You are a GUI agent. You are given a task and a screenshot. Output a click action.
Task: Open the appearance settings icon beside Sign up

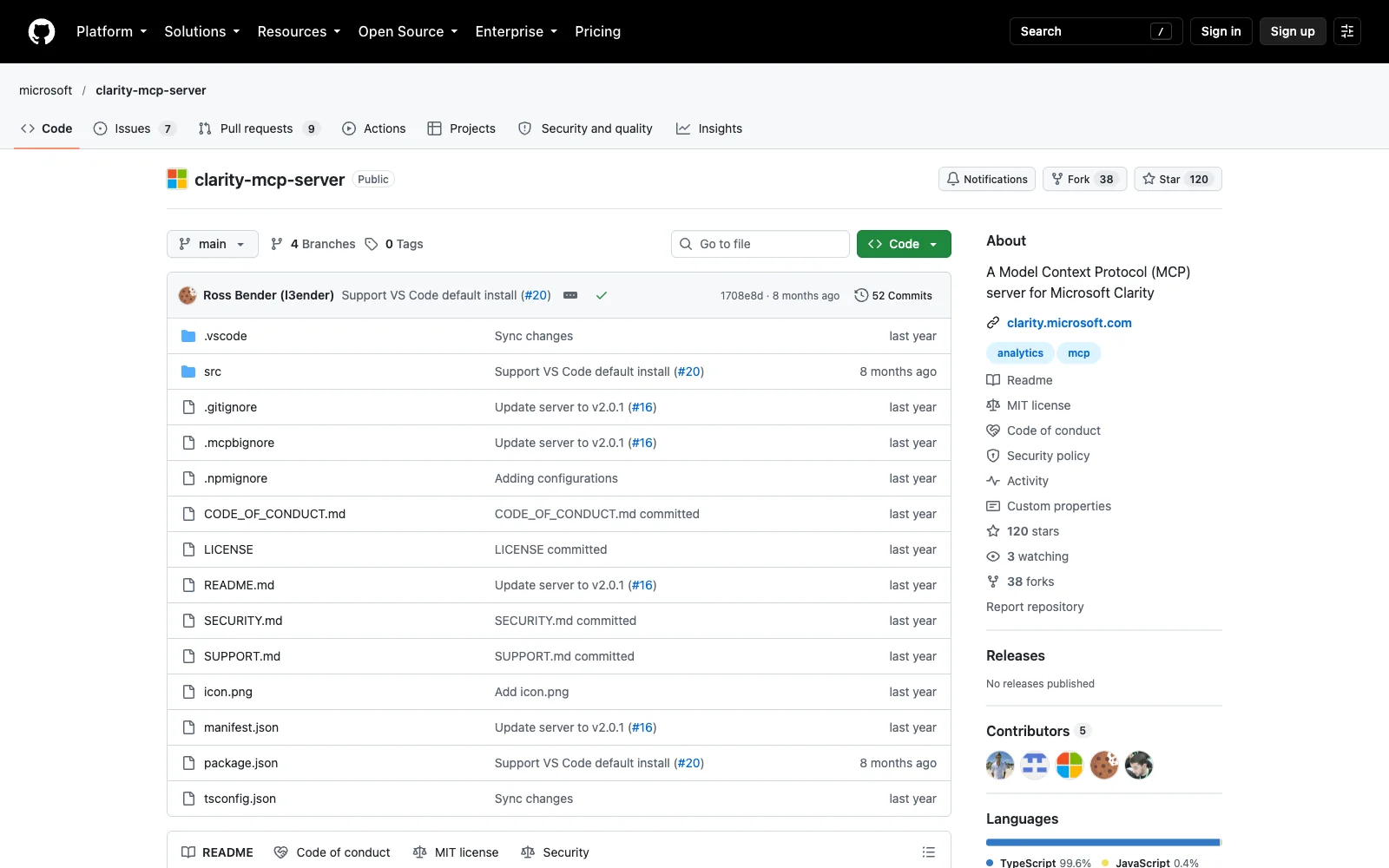(x=1347, y=31)
